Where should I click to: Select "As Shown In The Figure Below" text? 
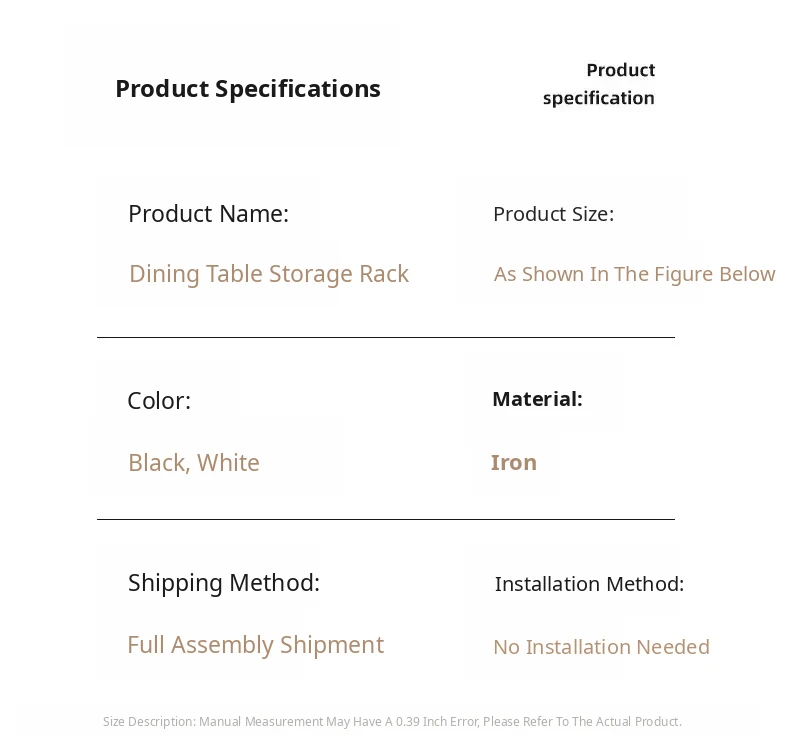(634, 274)
